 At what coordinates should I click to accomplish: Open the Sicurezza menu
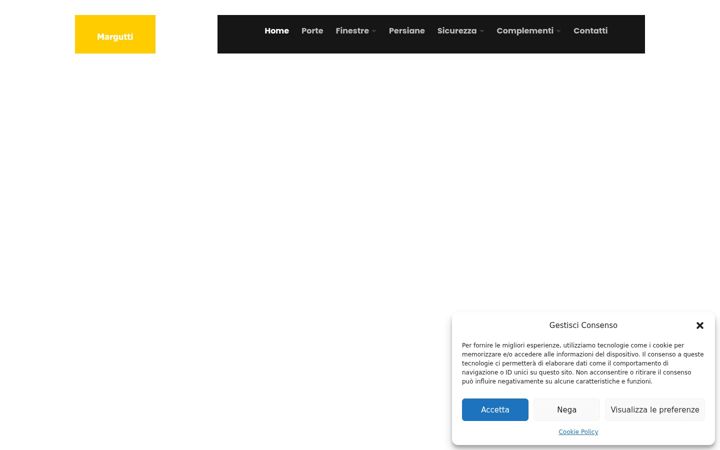pyautogui.click(x=457, y=31)
